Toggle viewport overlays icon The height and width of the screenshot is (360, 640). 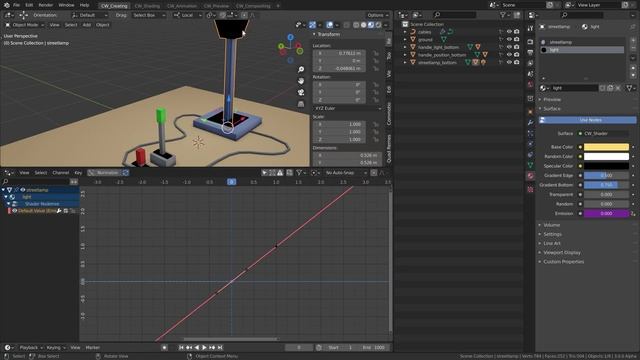(329, 25)
